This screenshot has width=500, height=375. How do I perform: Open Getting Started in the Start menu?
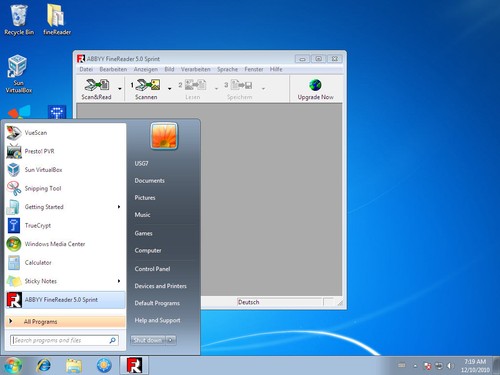click(65, 207)
